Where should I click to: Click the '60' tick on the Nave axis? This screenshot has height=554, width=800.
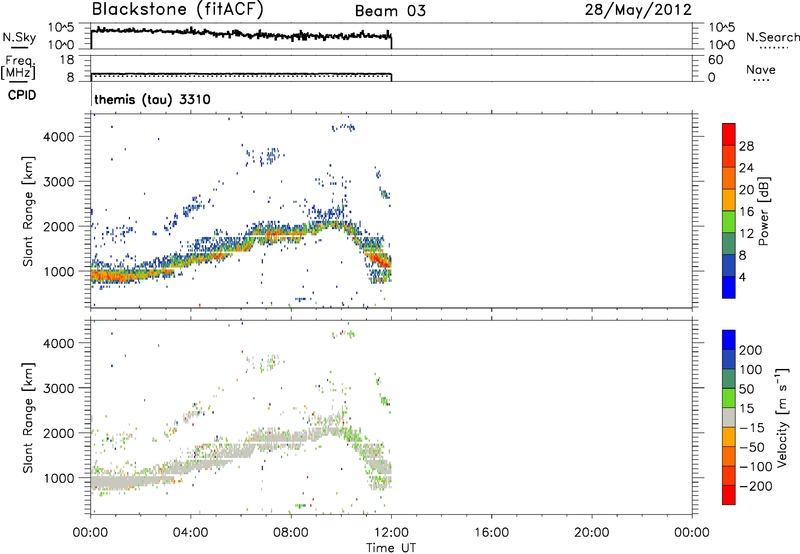(715, 60)
